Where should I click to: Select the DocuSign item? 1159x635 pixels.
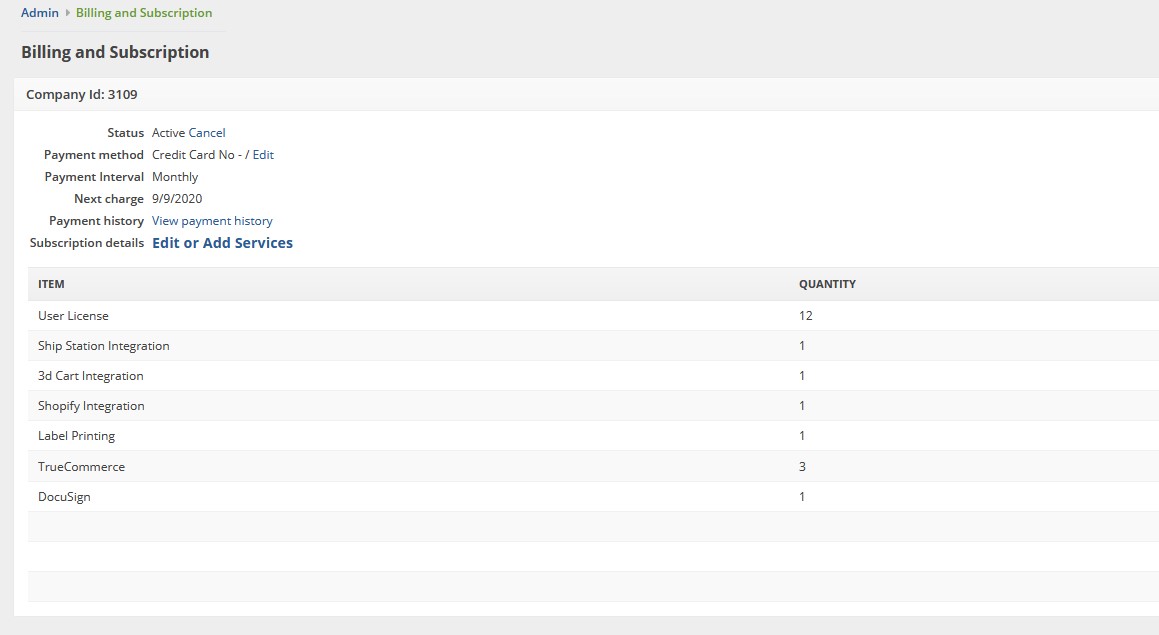64,497
